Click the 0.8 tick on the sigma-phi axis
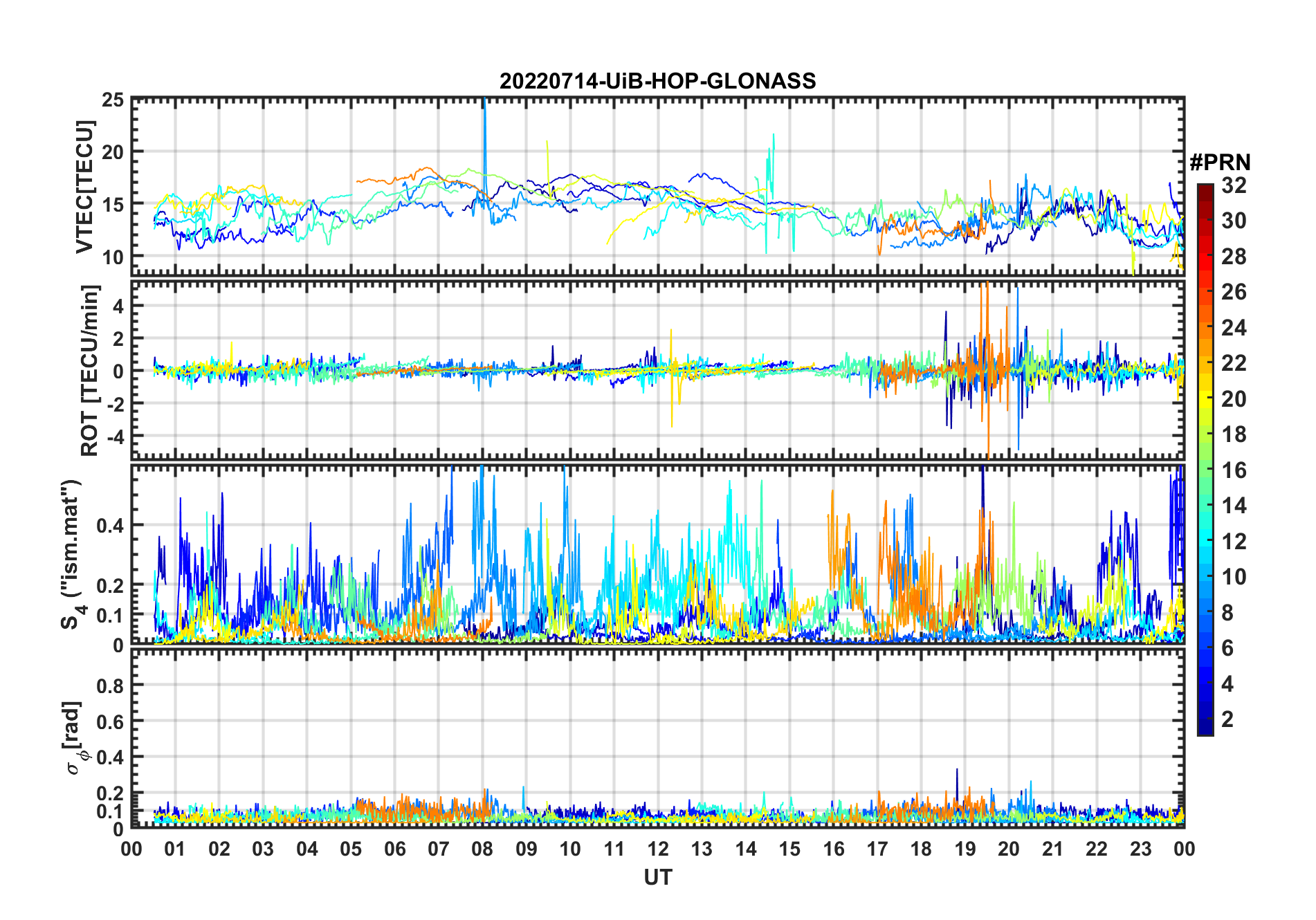Viewport: 1316px width, 920px height. (x=110, y=686)
